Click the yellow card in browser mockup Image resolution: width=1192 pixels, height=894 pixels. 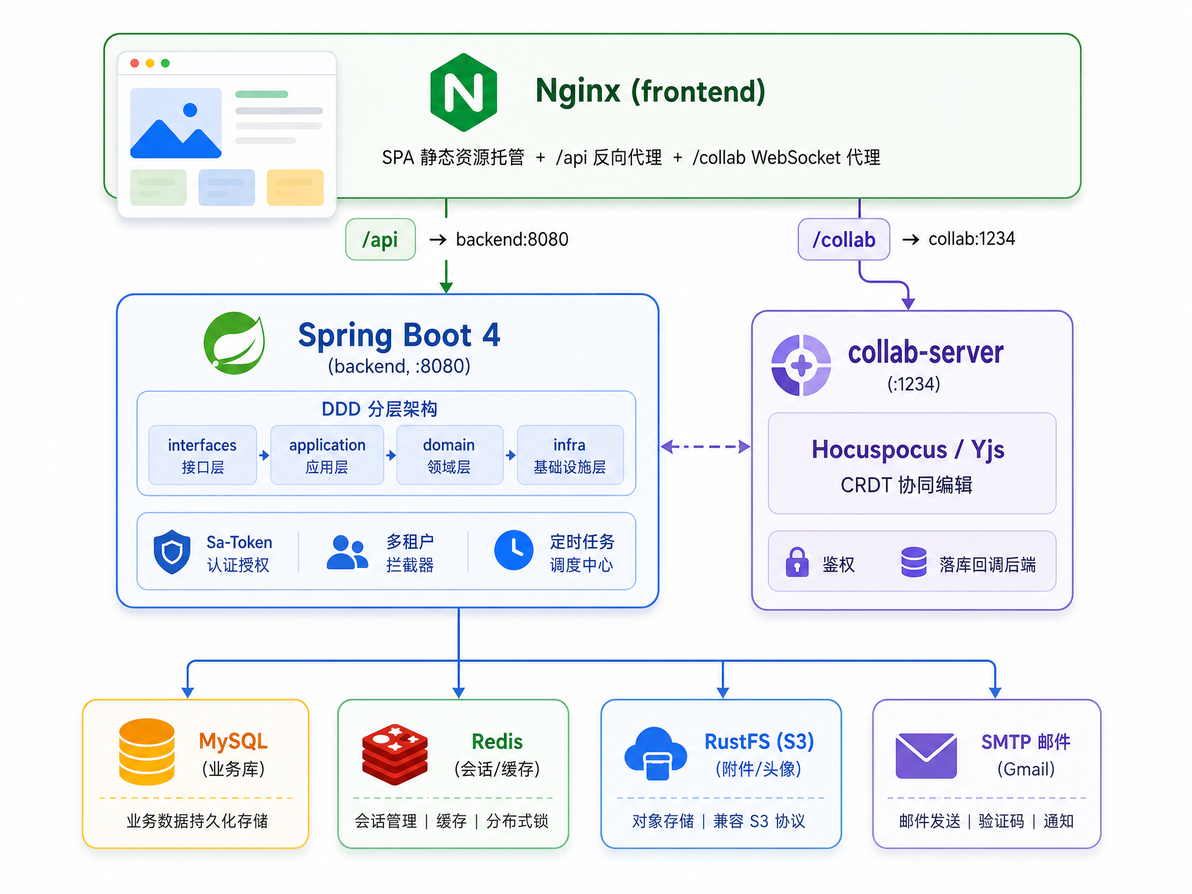pos(295,188)
